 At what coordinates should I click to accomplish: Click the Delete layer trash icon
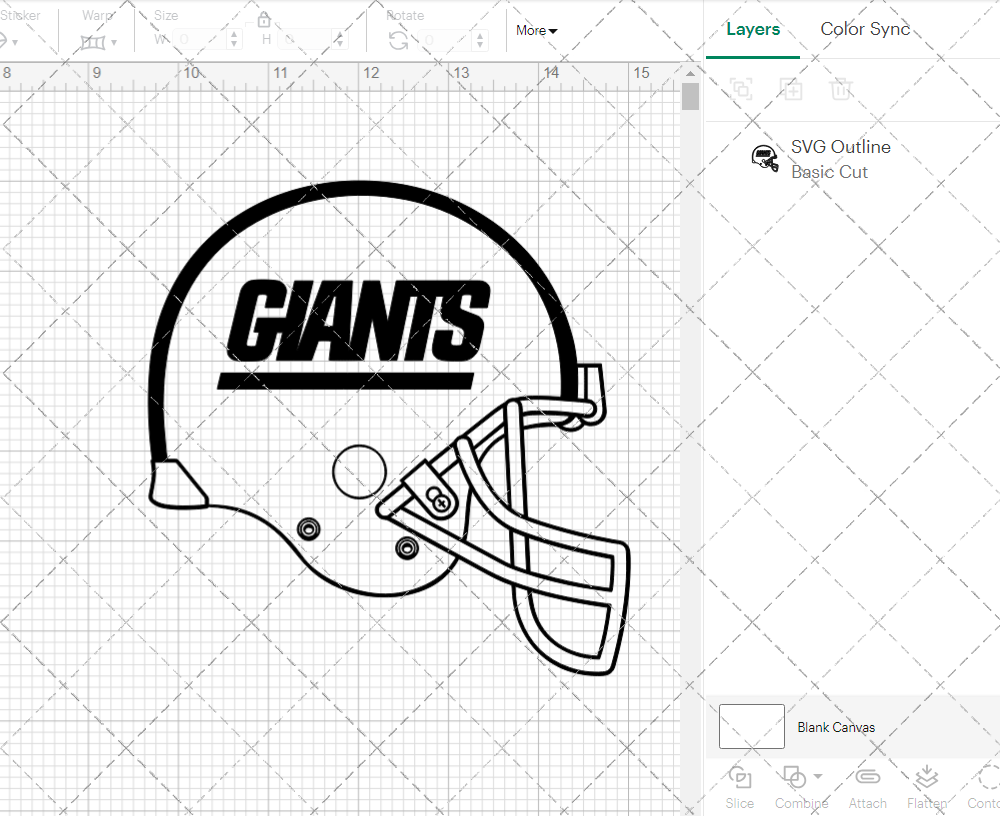(x=842, y=89)
